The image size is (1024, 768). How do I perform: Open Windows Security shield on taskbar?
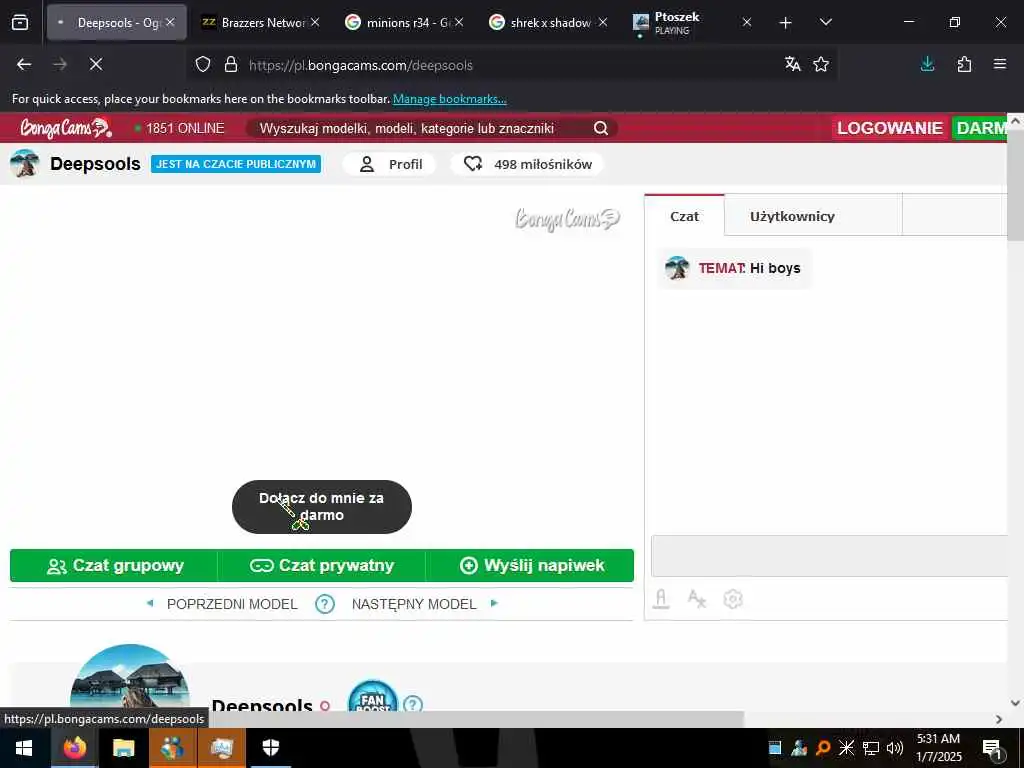[x=271, y=748]
